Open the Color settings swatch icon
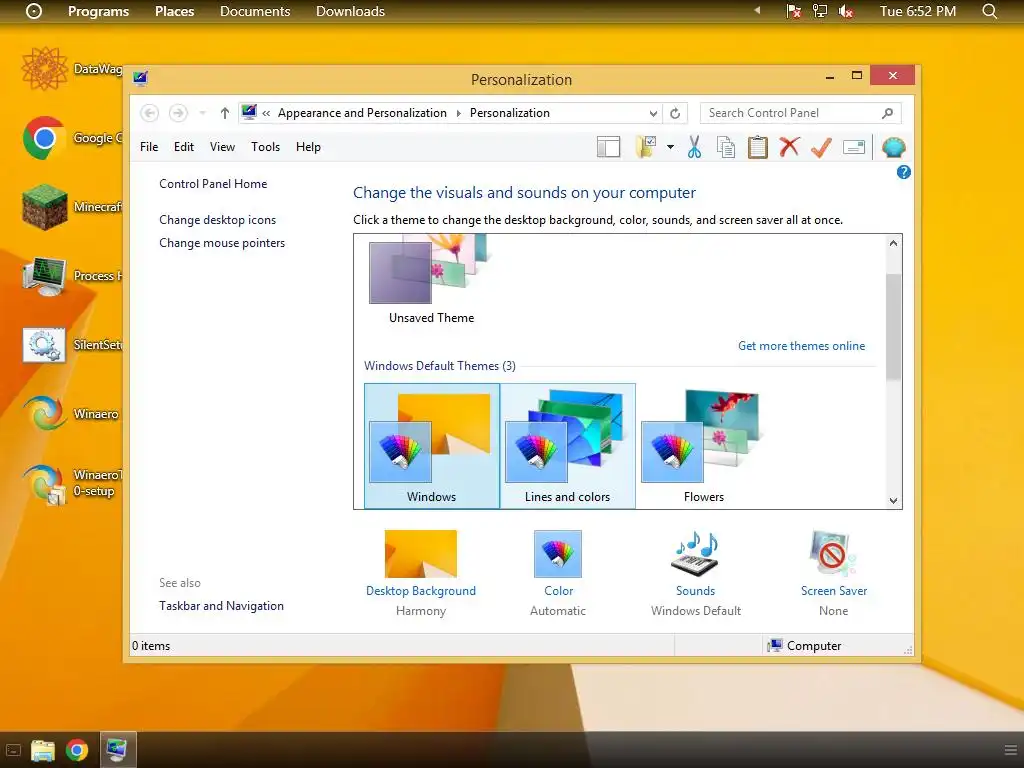 click(558, 554)
